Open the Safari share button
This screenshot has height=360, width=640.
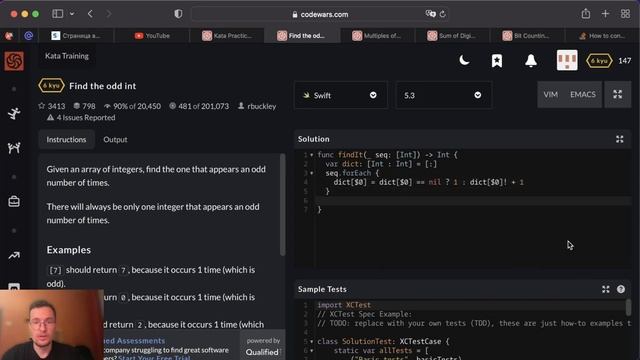pos(586,13)
